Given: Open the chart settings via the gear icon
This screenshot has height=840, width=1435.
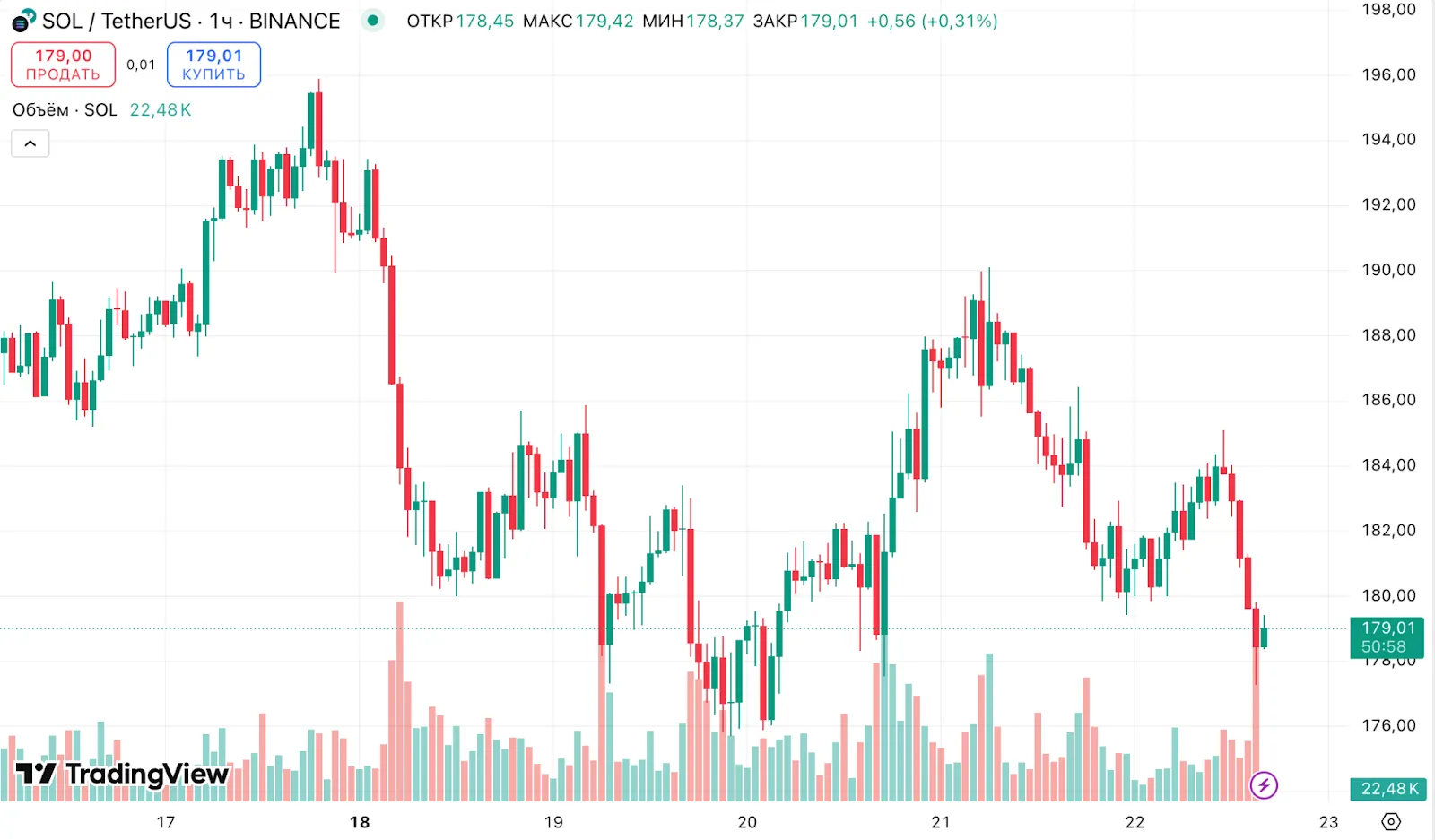Looking at the screenshot, I should click(x=1391, y=820).
